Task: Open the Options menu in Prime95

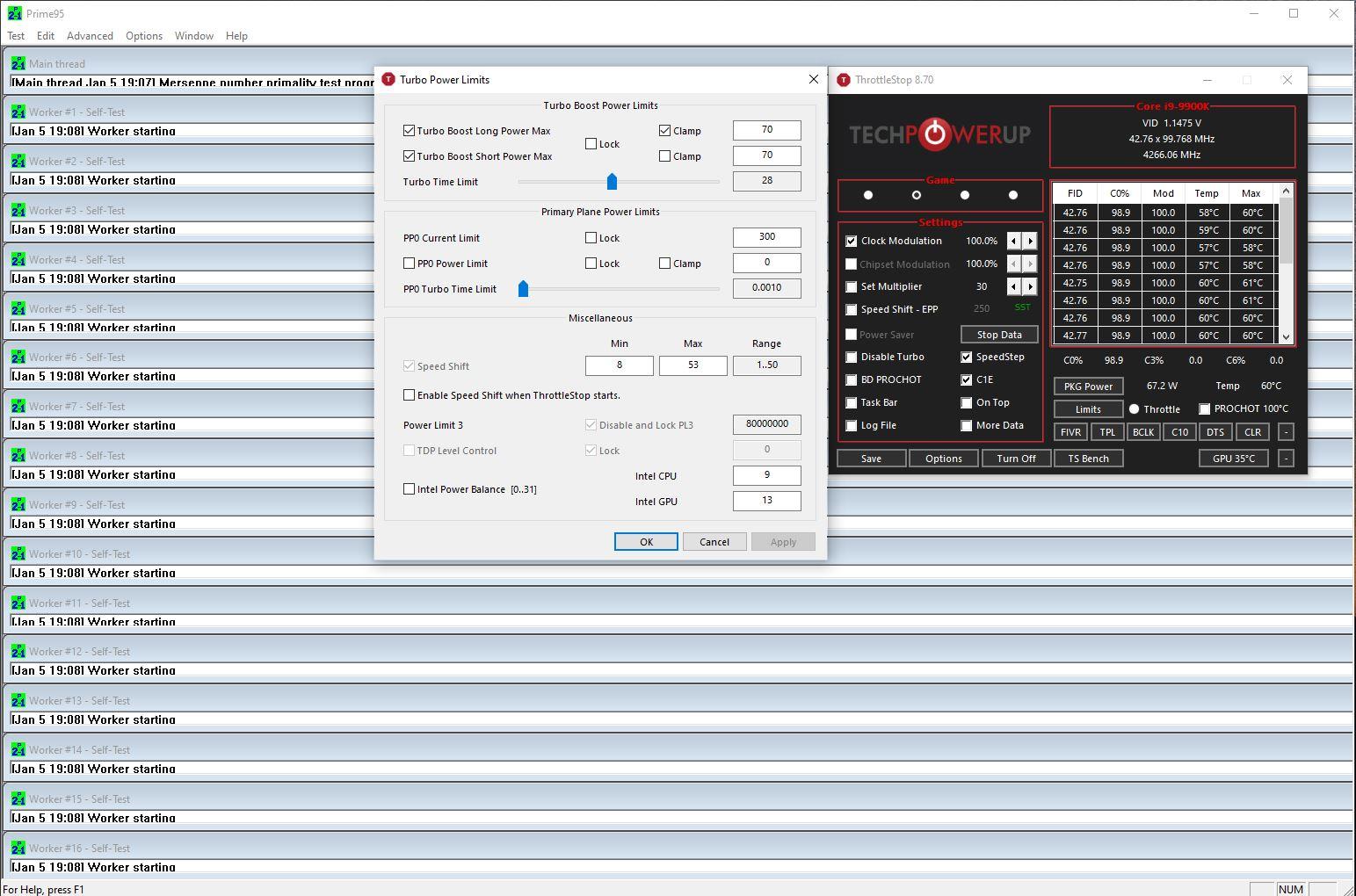Action: 143,36
